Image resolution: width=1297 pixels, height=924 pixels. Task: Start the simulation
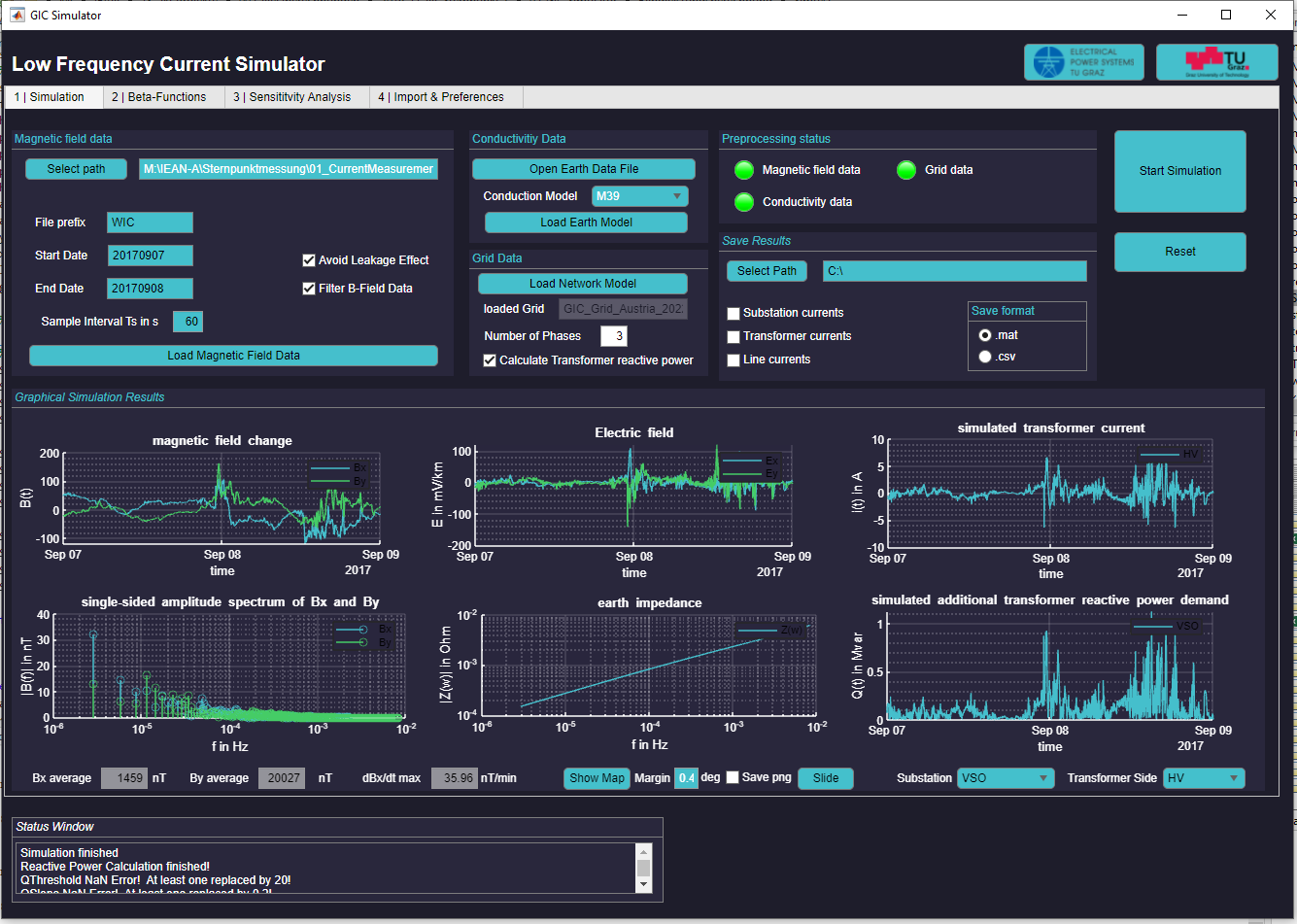1180,171
